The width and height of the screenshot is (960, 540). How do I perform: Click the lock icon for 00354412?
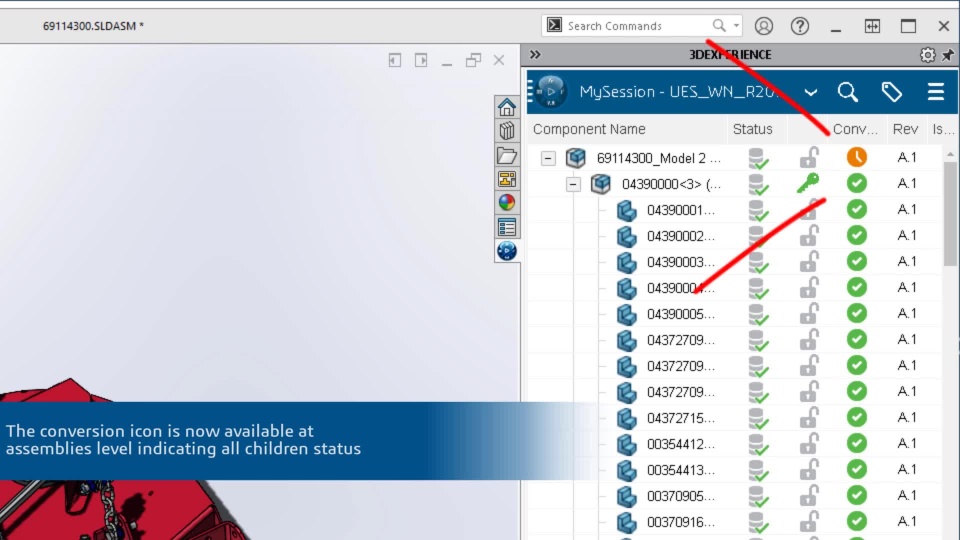[x=809, y=443]
